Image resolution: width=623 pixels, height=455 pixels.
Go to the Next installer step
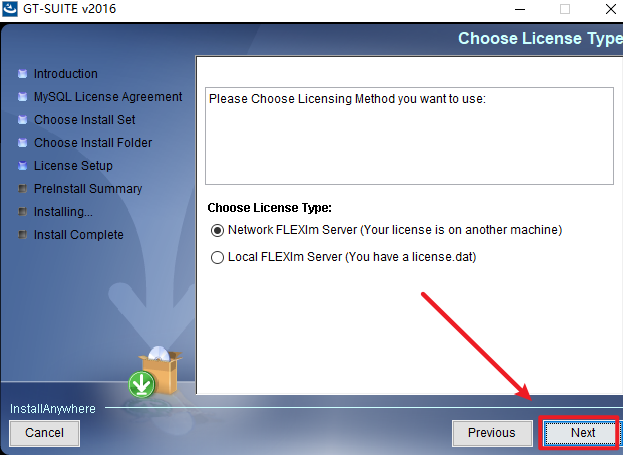(582, 432)
